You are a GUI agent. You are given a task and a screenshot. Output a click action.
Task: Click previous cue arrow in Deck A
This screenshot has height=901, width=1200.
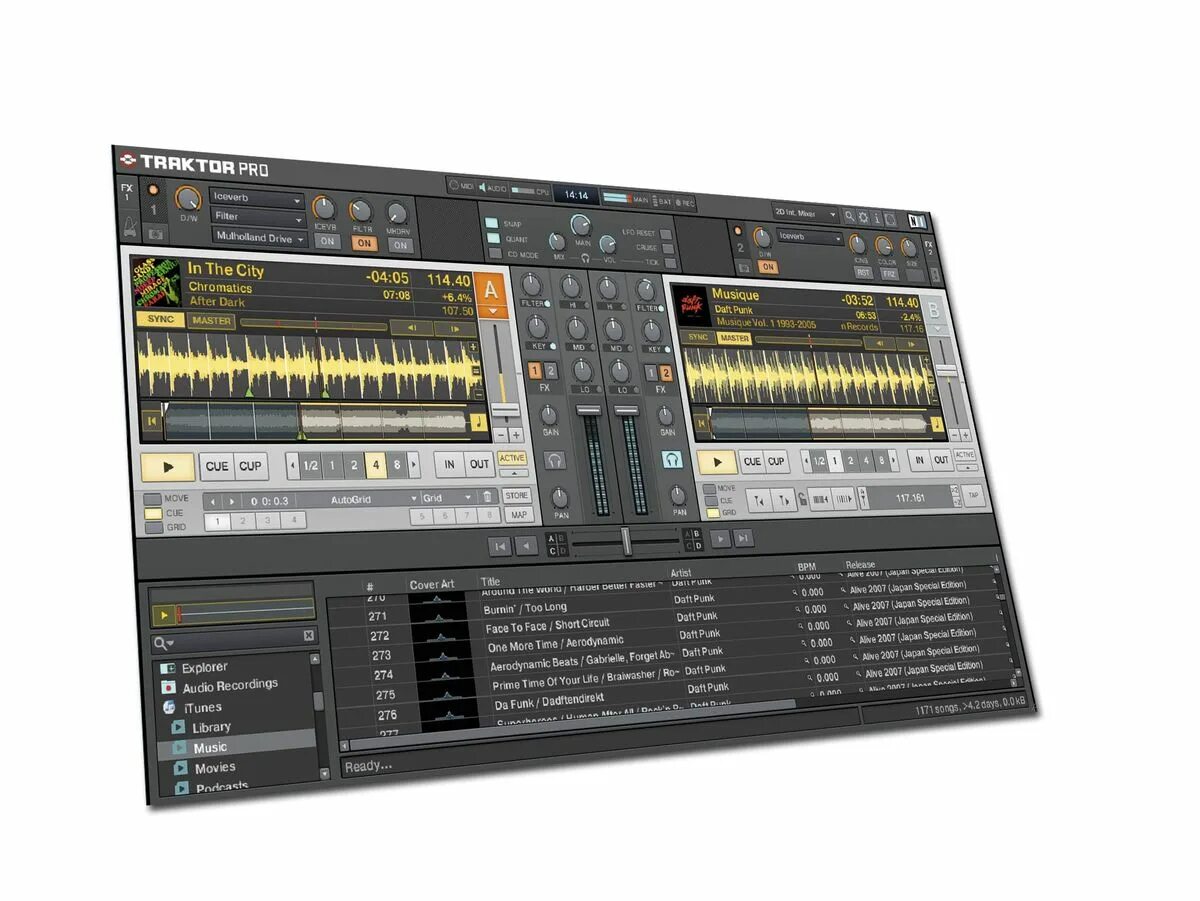[213, 500]
